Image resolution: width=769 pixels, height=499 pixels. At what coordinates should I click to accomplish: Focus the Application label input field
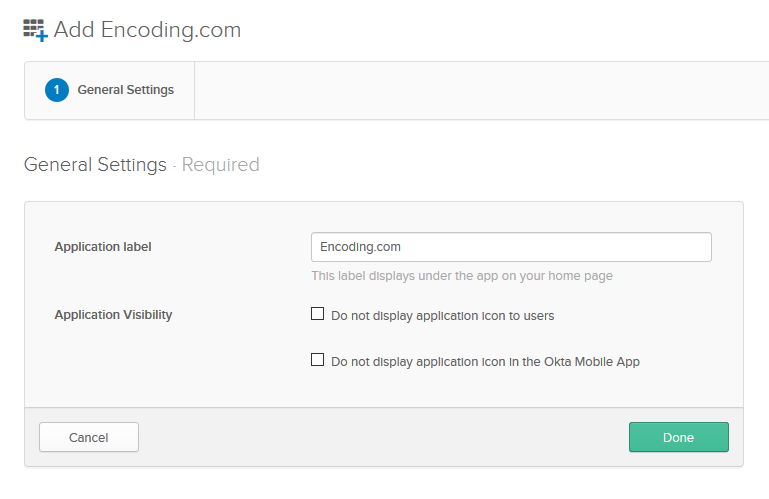point(511,247)
